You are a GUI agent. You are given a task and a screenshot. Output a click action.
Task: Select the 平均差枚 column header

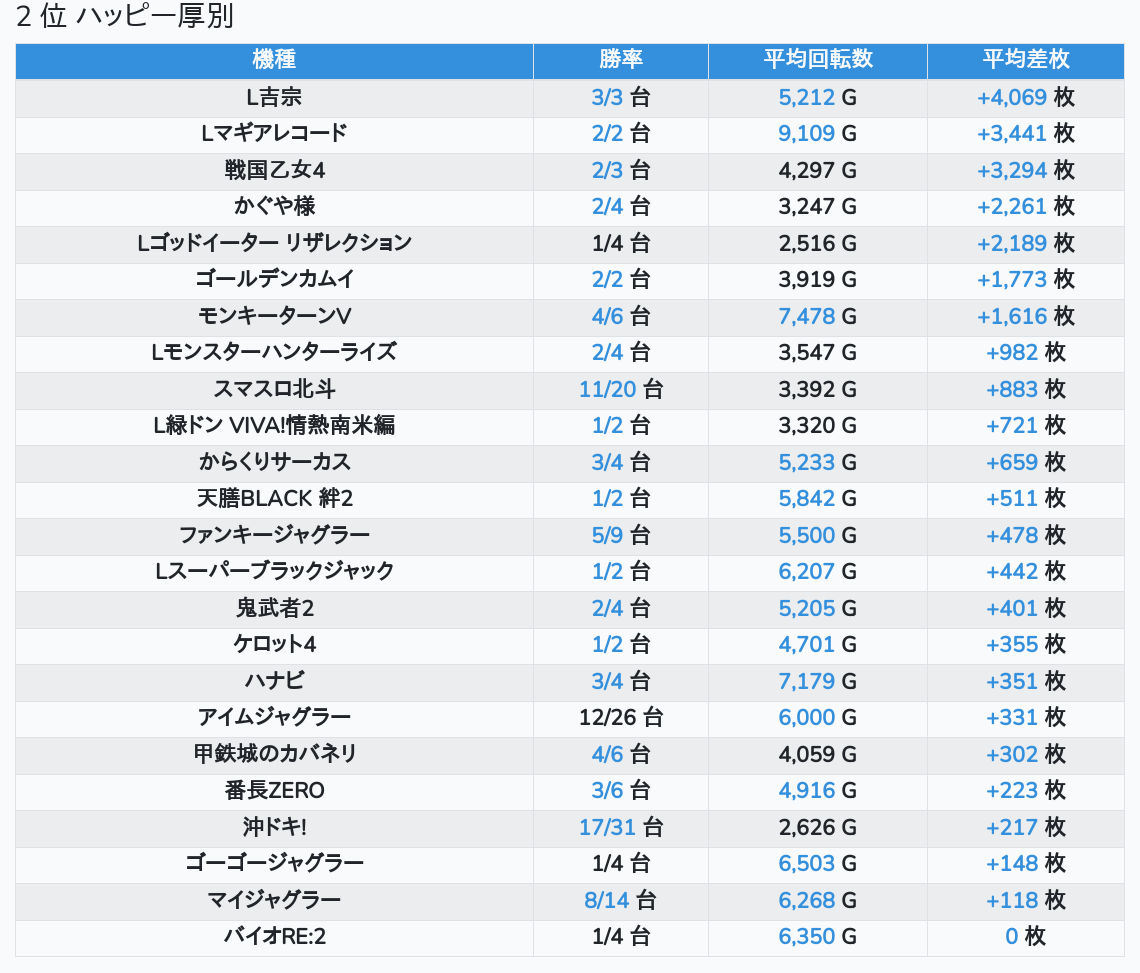1026,59
